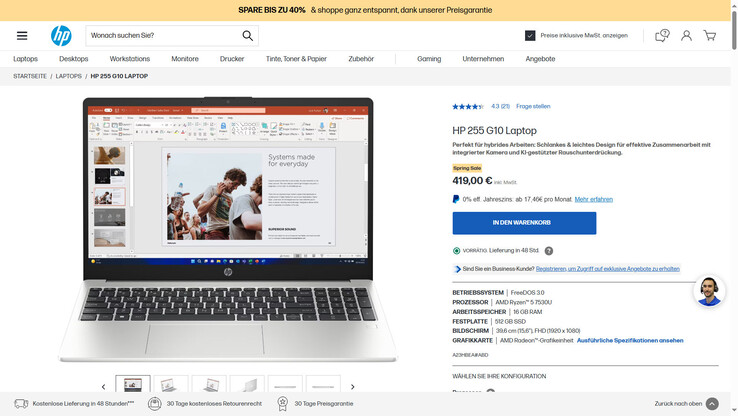Screen dimensions: 738x416
Task: Click the '512 GB SSD' spec
Action: point(510,322)
